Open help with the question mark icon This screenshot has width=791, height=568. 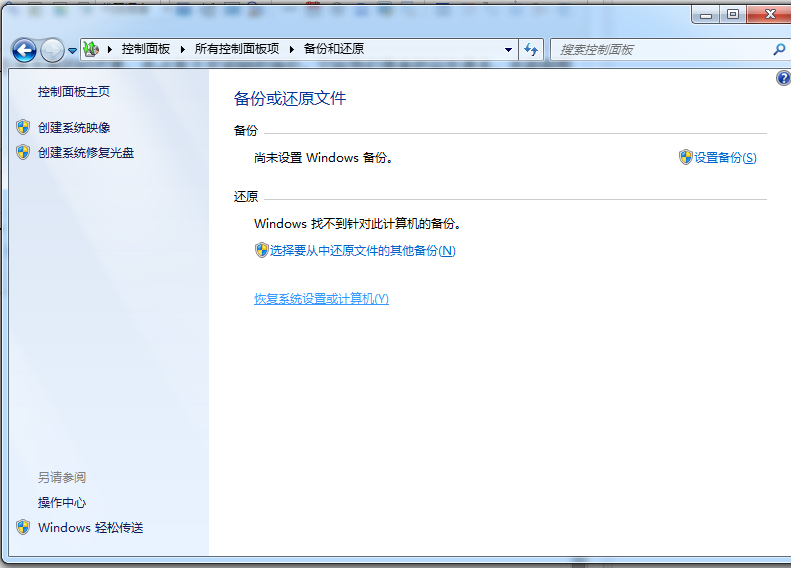coord(783,78)
